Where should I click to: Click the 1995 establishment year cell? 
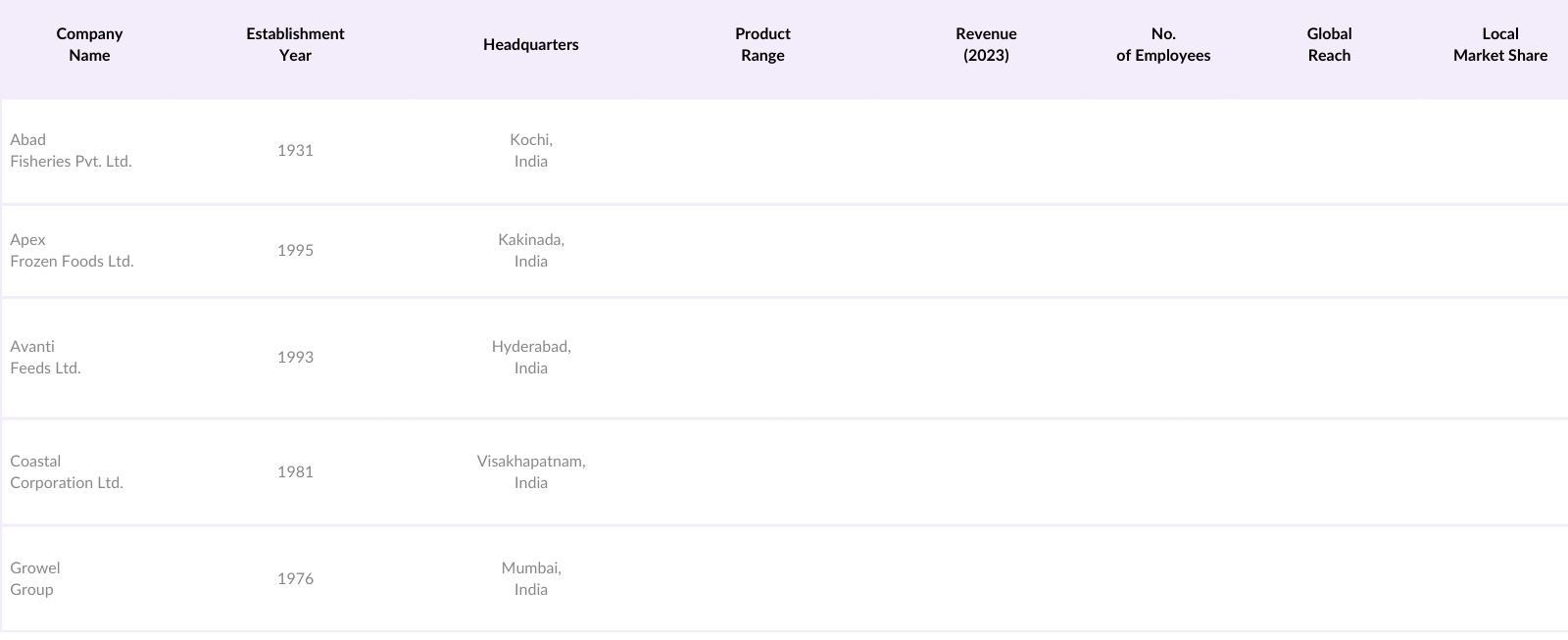point(295,251)
